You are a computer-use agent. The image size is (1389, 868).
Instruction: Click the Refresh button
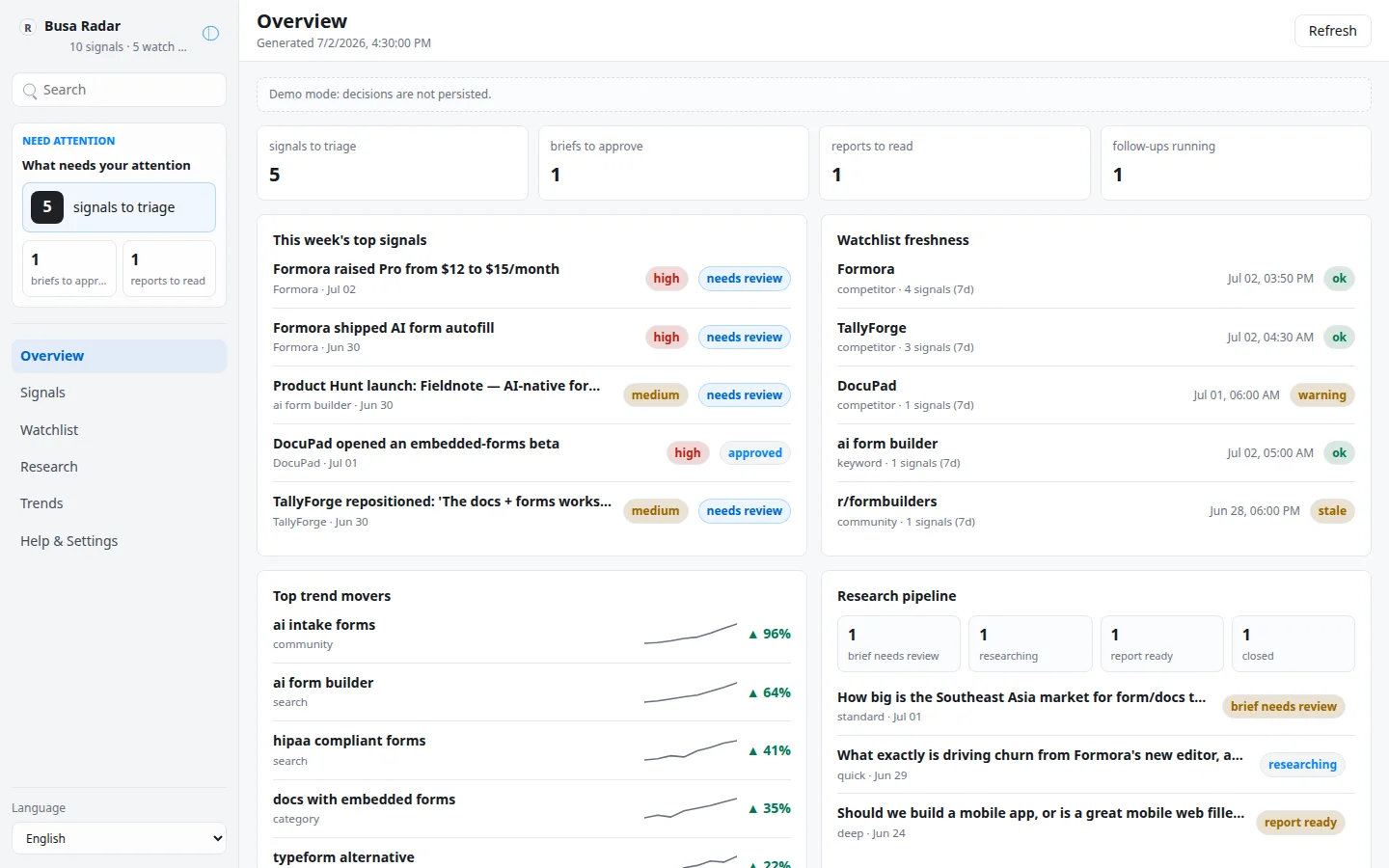(1332, 31)
